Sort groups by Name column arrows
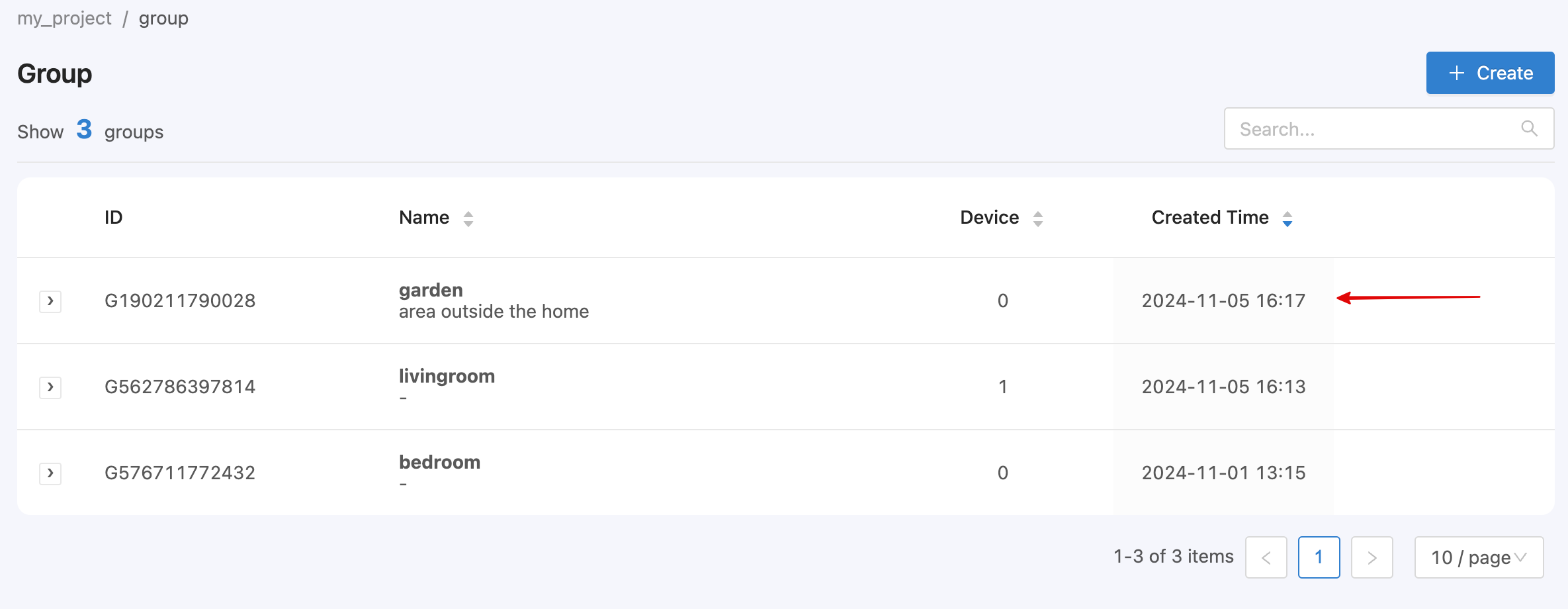 click(468, 218)
